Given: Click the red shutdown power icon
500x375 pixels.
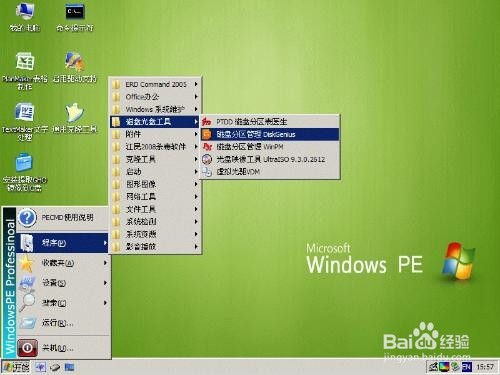Looking at the screenshot, I should (27, 348).
